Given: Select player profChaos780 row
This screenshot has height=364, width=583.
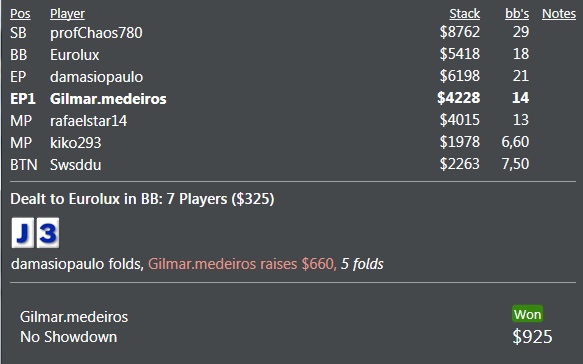Looking at the screenshot, I should (x=293, y=33).
